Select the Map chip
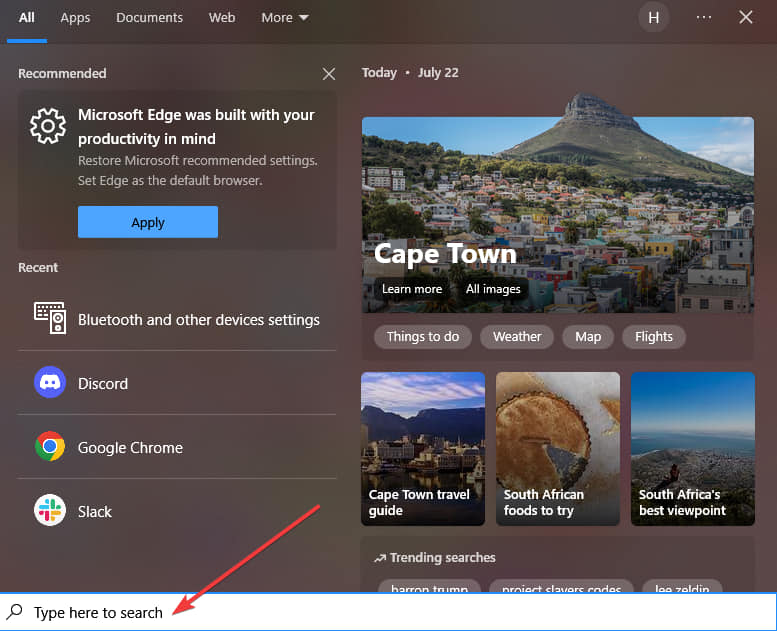This screenshot has height=631, width=777. coord(588,337)
